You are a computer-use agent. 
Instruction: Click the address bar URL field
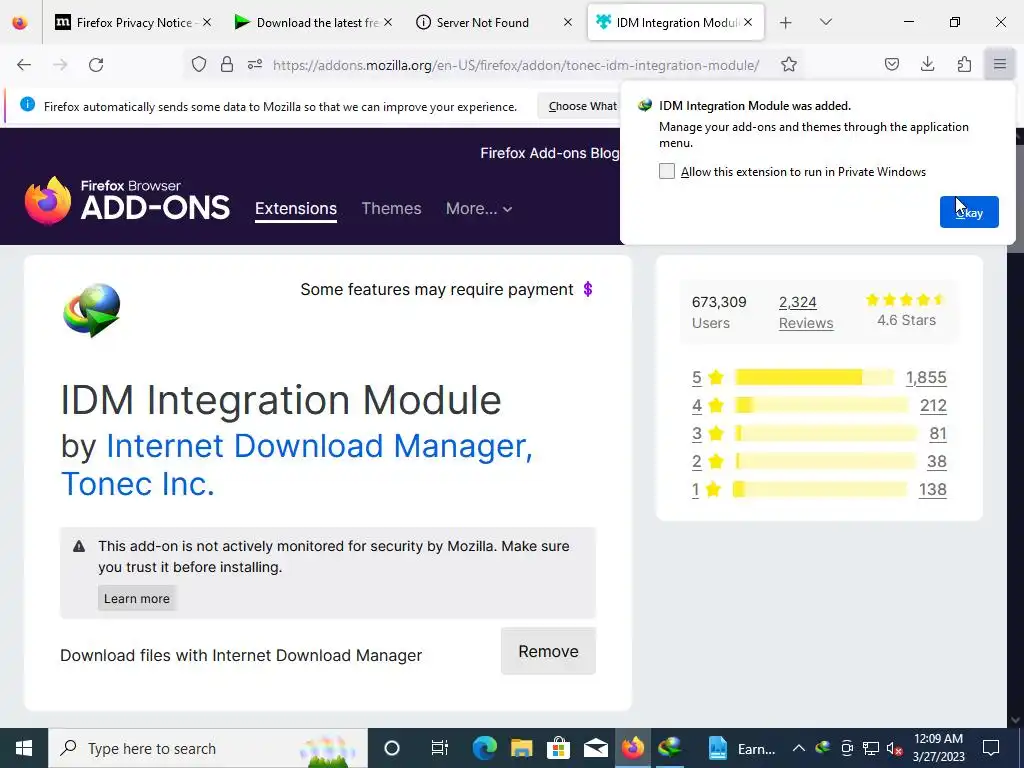pyautogui.click(x=516, y=65)
